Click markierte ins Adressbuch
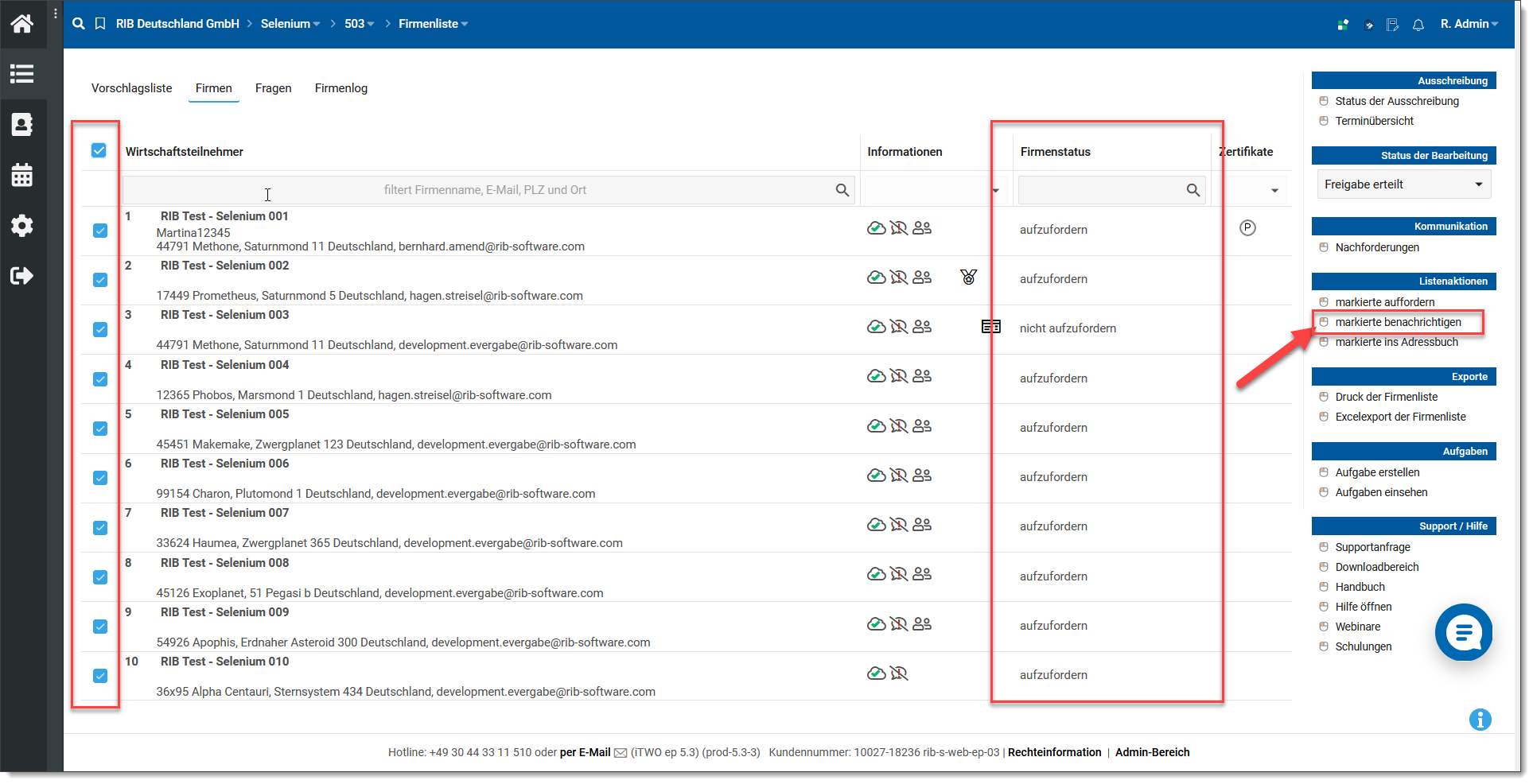Image resolution: width=1533 pixels, height=784 pixels. pos(1397,342)
